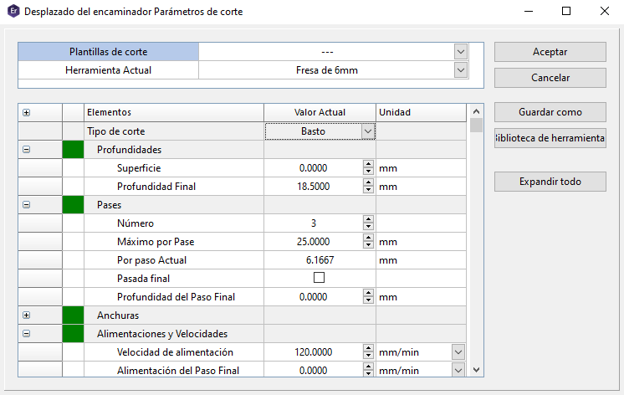This screenshot has width=624, height=395.
Task: Select the Por paso Actual row label
Action: coord(152,260)
